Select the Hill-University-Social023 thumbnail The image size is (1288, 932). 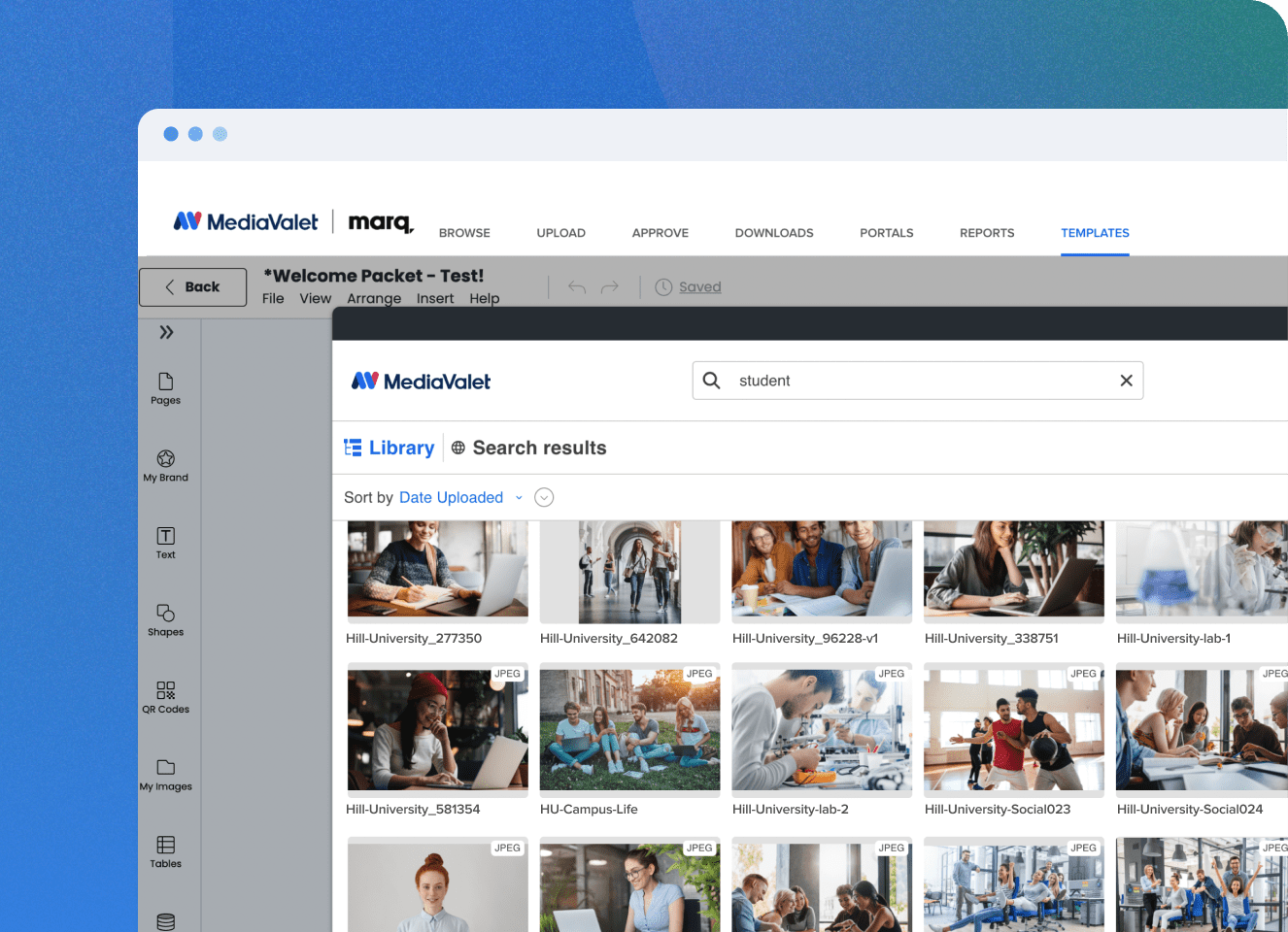click(1014, 728)
